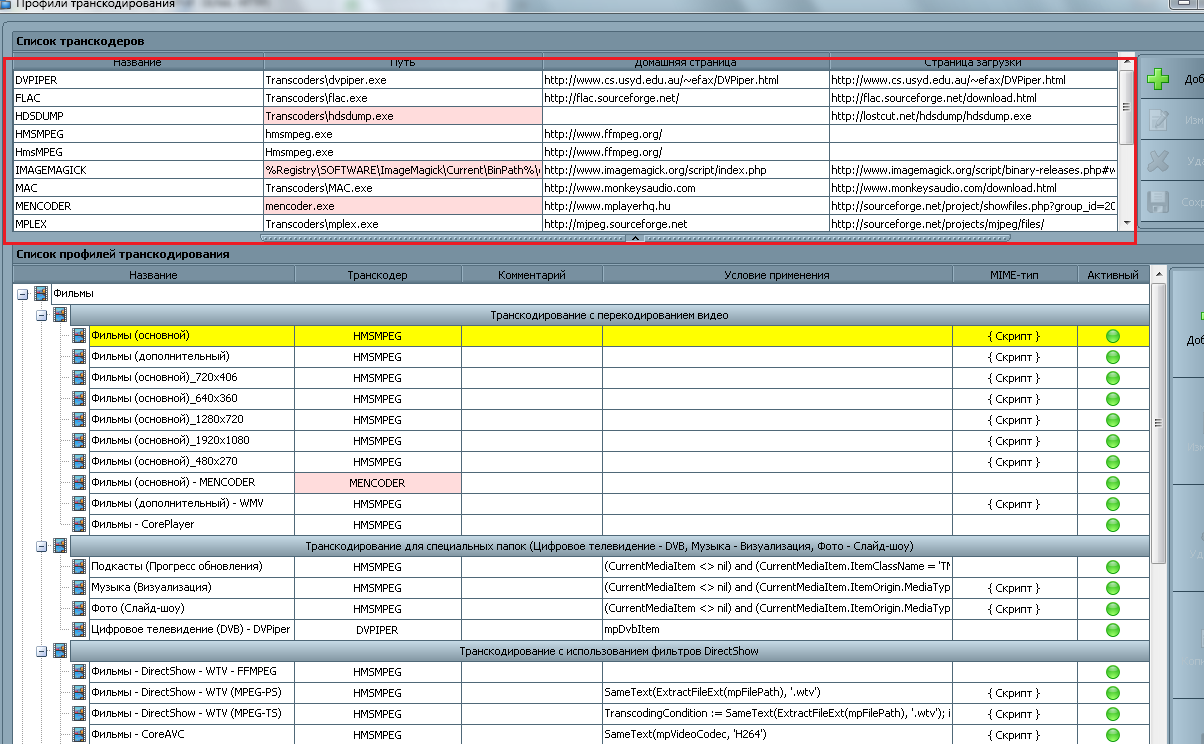Click the Условие применения column header
This screenshot has width=1204, height=744.
[777, 275]
